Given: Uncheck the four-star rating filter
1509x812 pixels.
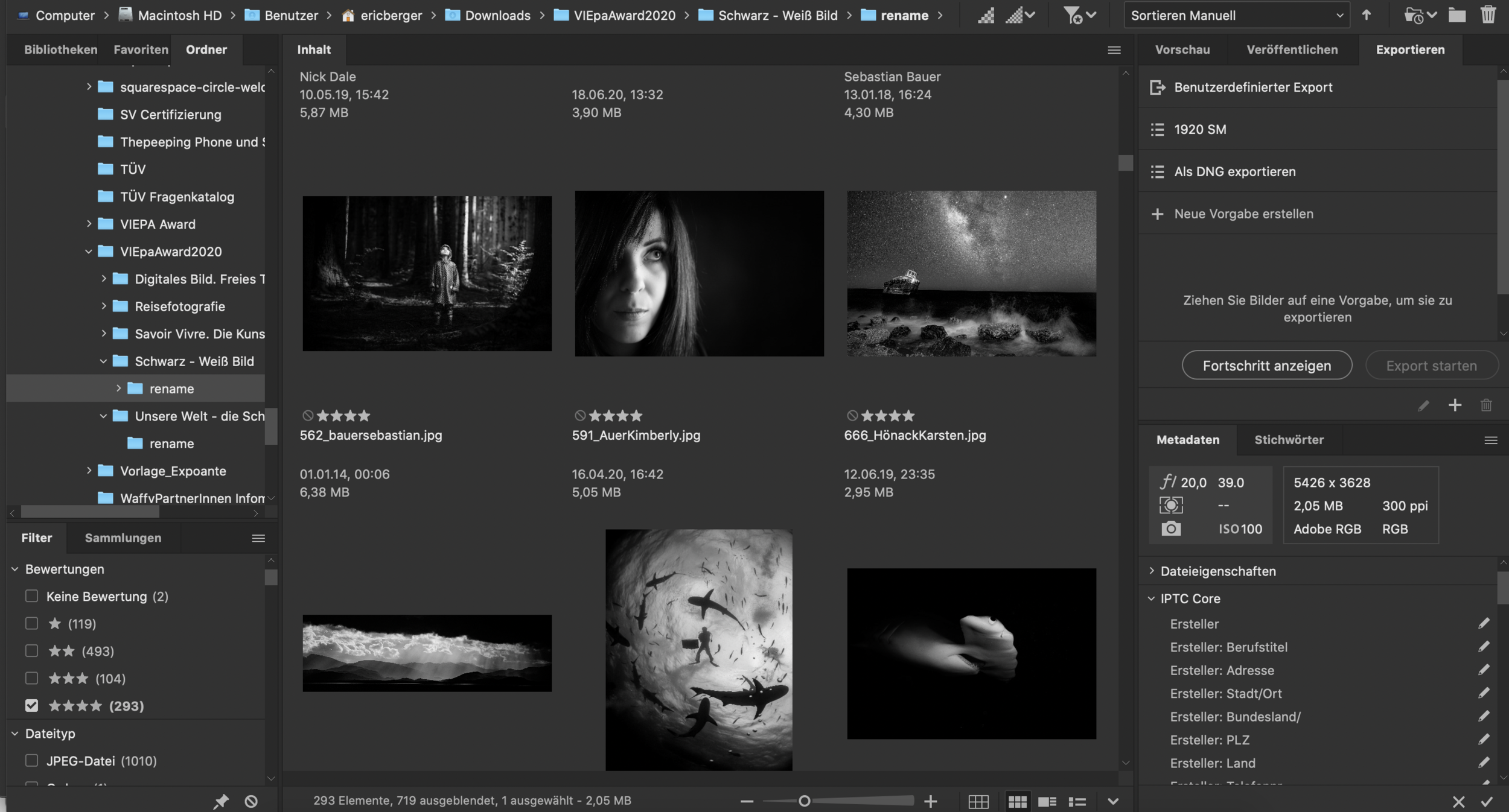Looking at the screenshot, I should point(31,705).
